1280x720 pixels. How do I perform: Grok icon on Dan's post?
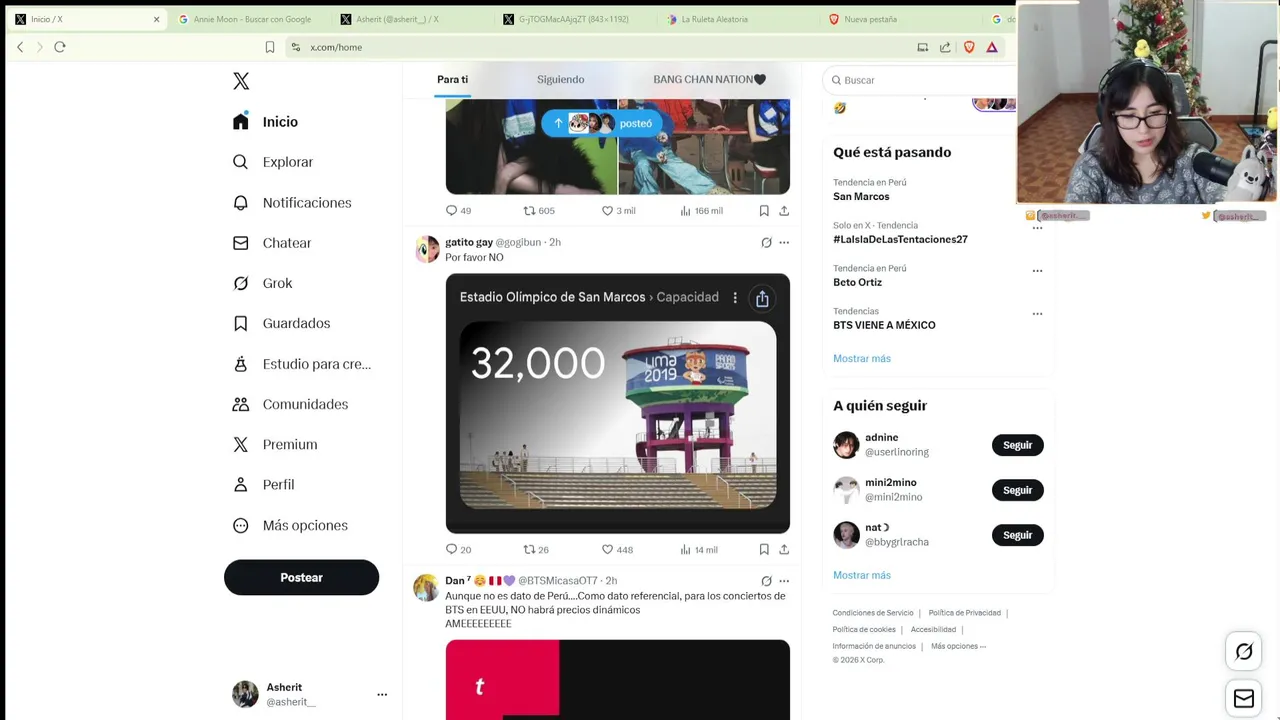[766, 580]
